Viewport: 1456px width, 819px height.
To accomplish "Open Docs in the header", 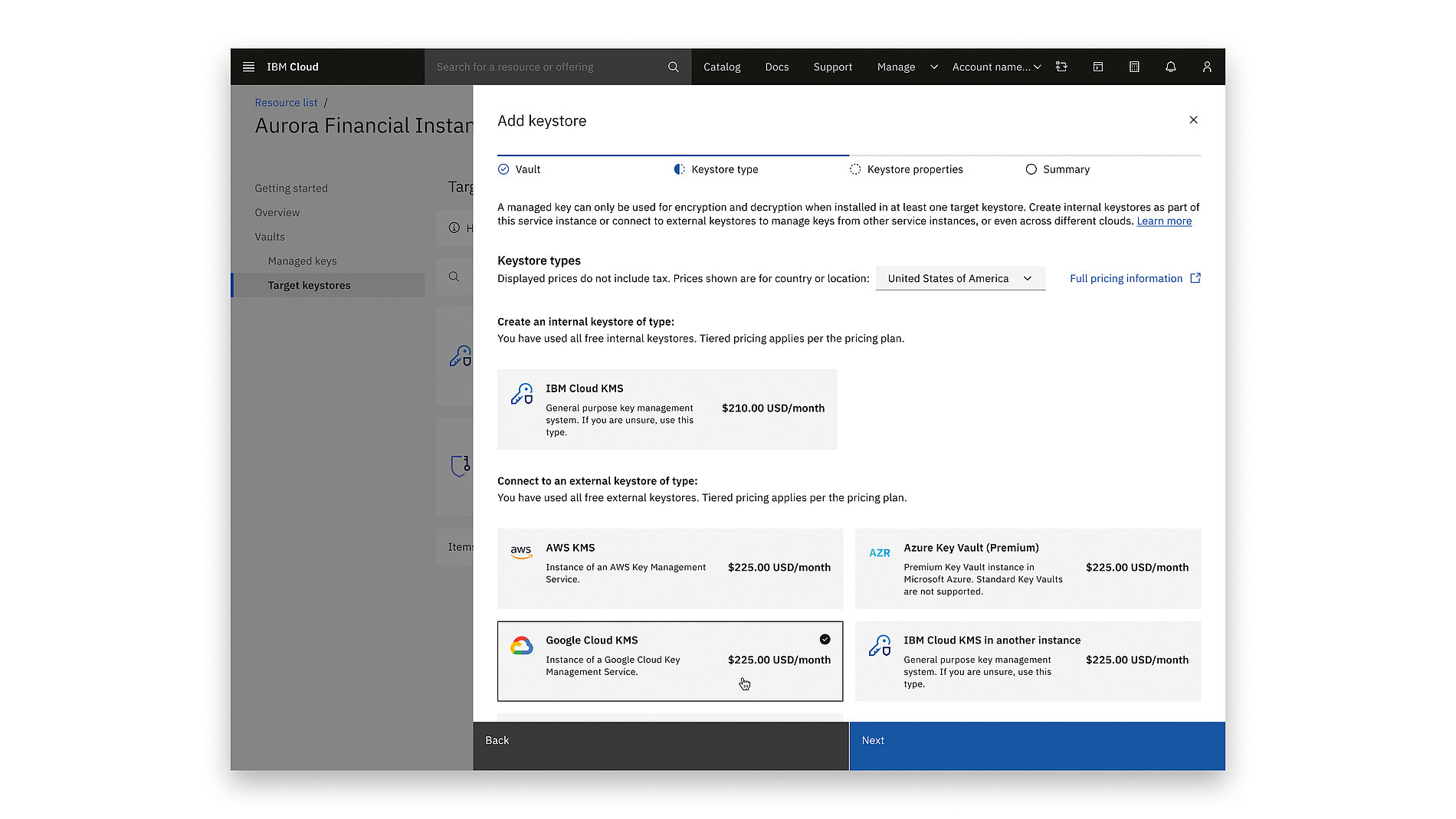I will [776, 67].
